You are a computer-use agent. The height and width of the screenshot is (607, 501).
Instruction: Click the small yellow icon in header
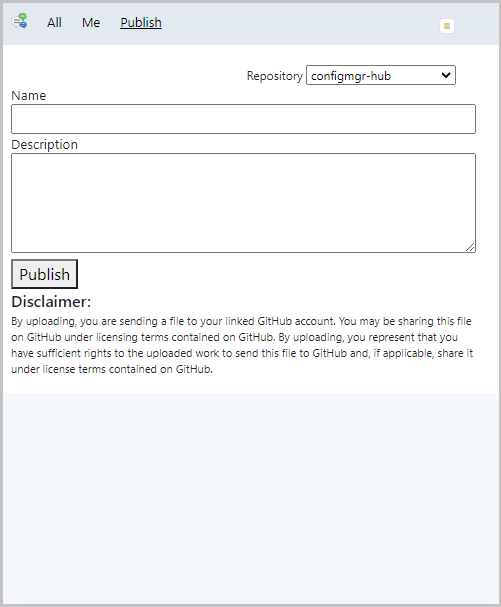coord(447,26)
